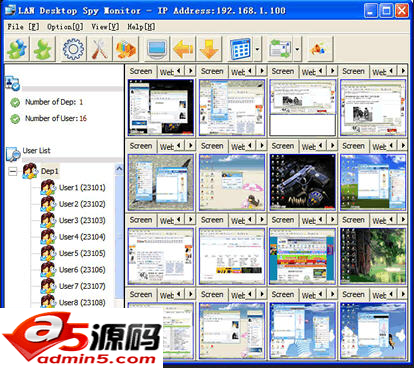The width and height of the screenshot is (414, 368).
Task: Click the blue grid layout toolbar icon
Action: 240,49
